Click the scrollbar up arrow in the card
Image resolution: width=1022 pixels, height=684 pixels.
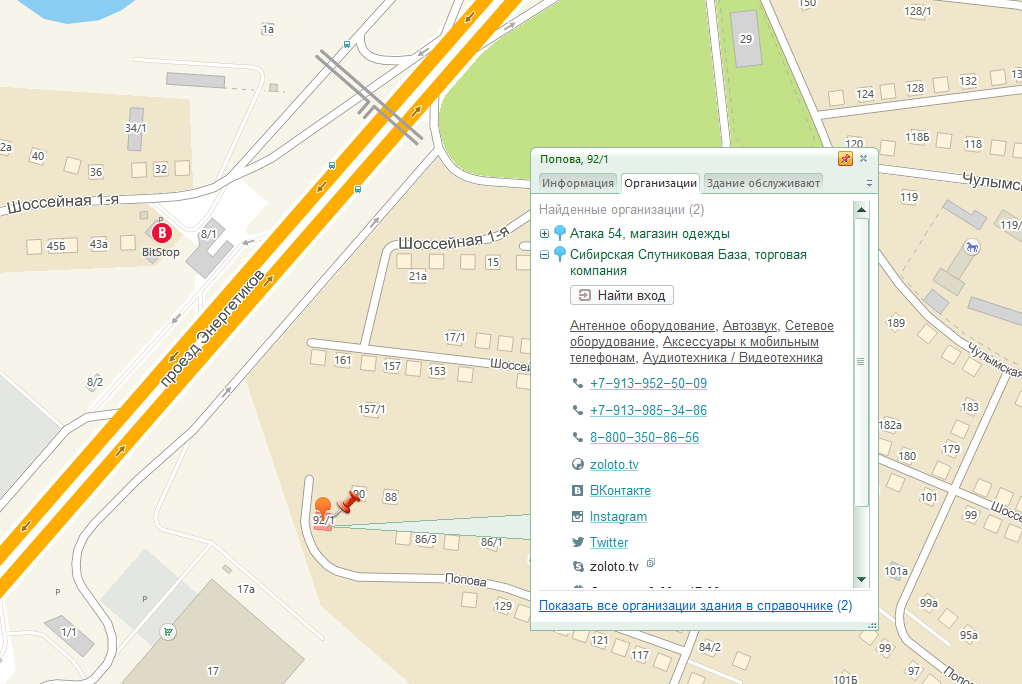pos(861,210)
